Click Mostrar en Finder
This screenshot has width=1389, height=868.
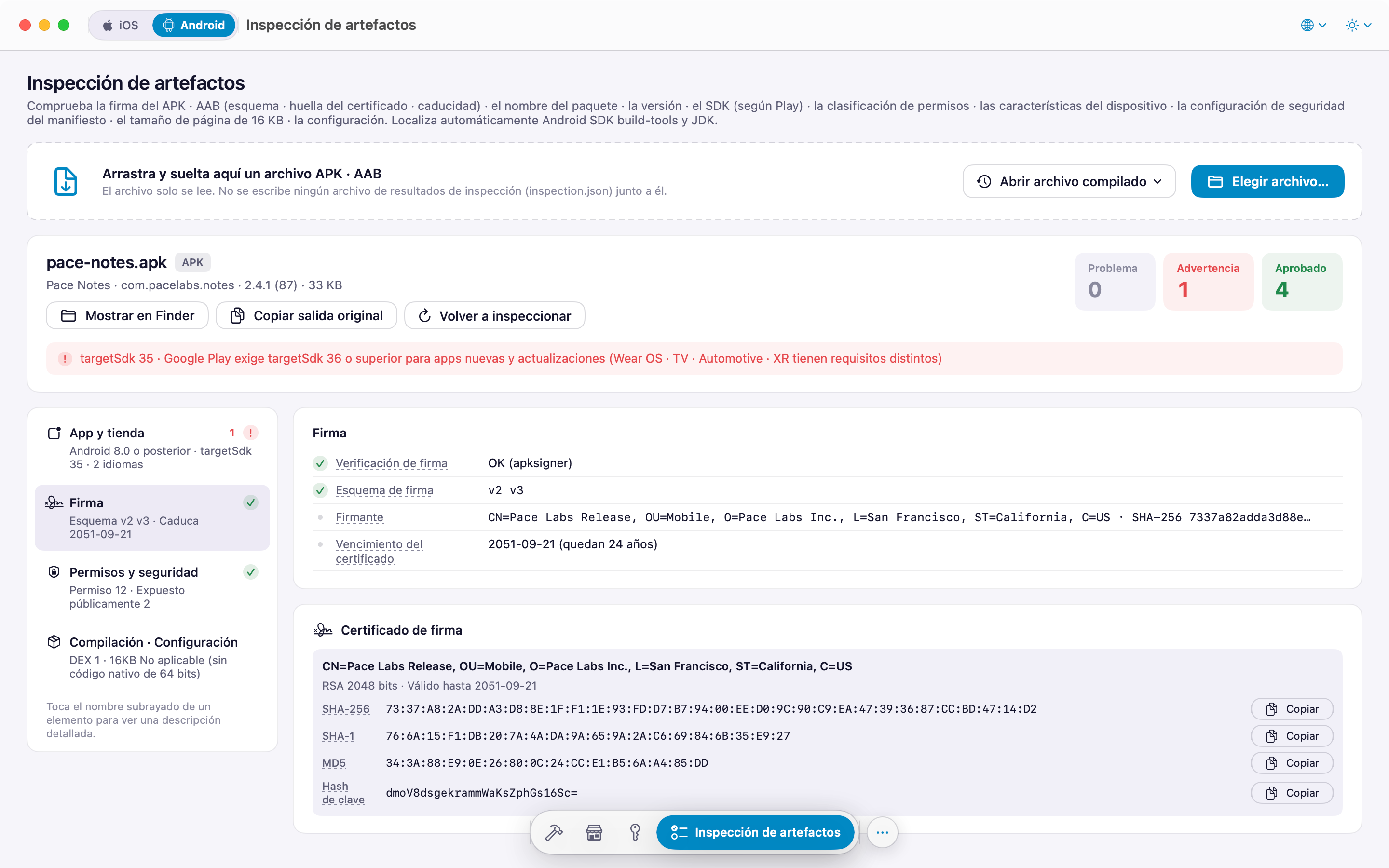(127, 316)
